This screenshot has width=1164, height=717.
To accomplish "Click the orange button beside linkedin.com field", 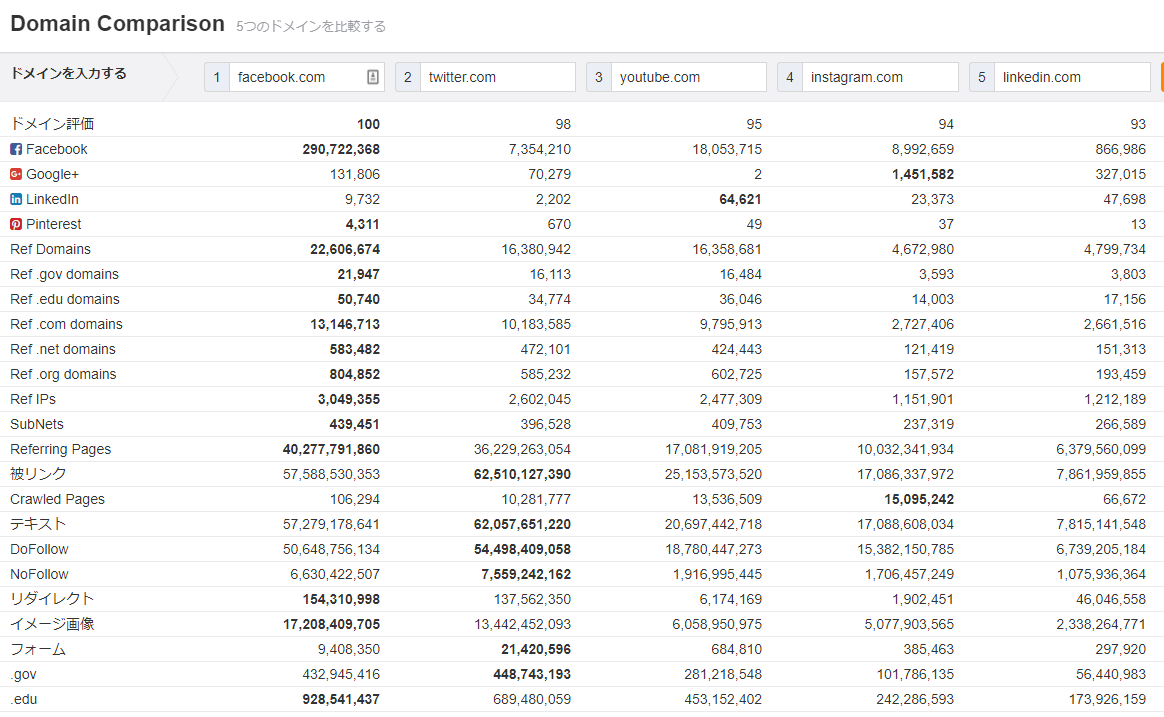I will pyautogui.click(x=1161, y=77).
